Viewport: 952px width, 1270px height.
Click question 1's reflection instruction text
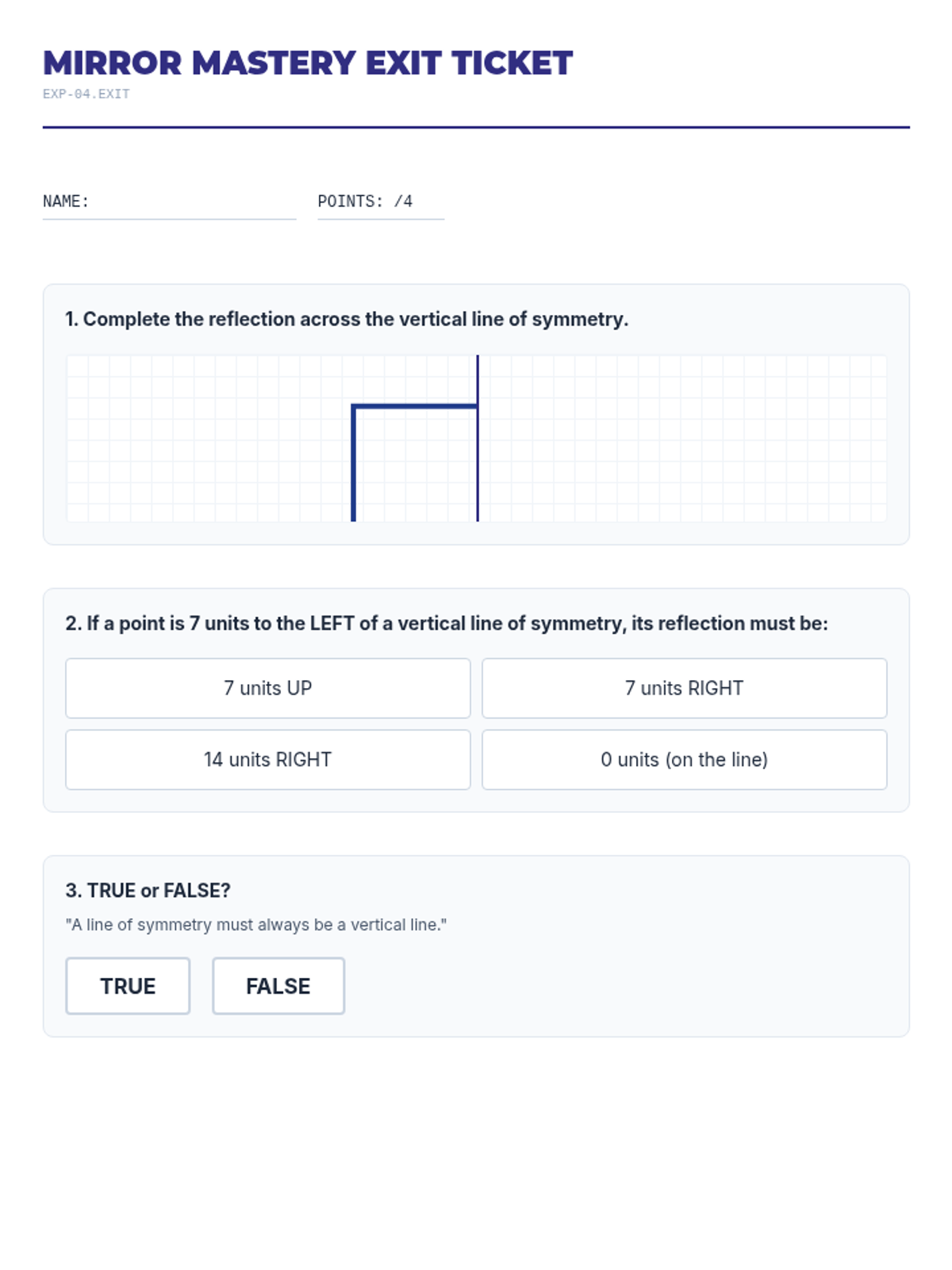347,319
